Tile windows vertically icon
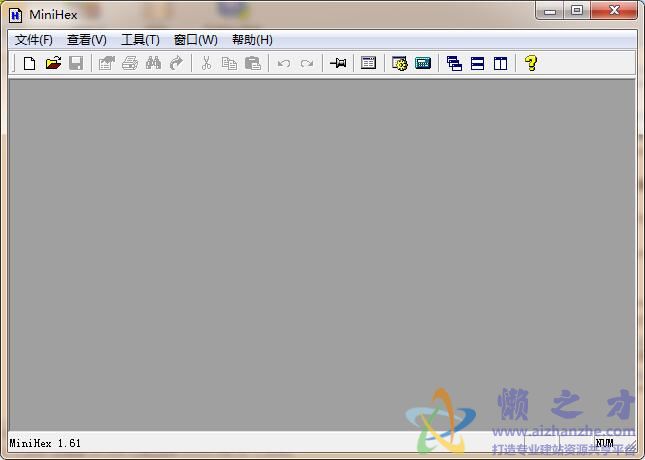This screenshot has height=460, width=645. (x=500, y=63)
